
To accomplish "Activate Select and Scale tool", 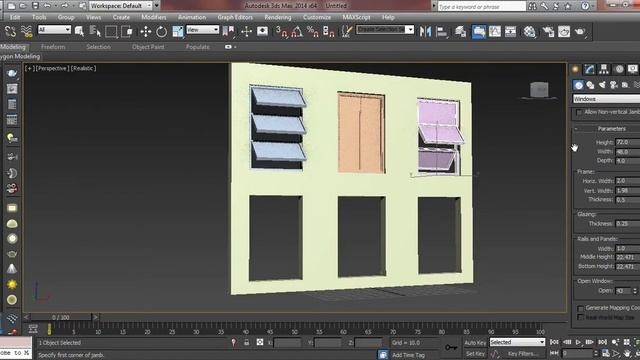I will click(178, 31).
